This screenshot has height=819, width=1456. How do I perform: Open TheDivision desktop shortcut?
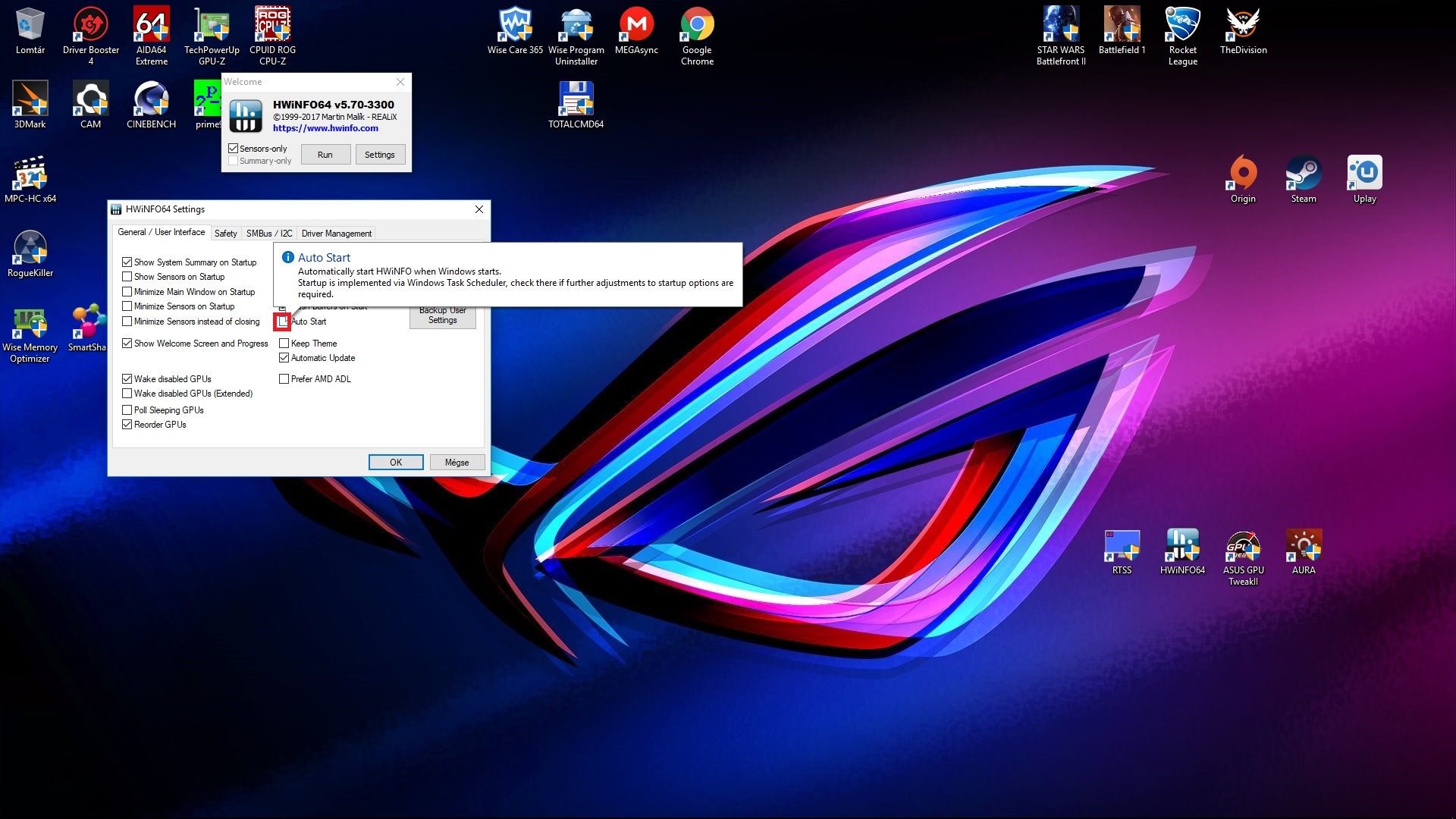click(1243, 31)
